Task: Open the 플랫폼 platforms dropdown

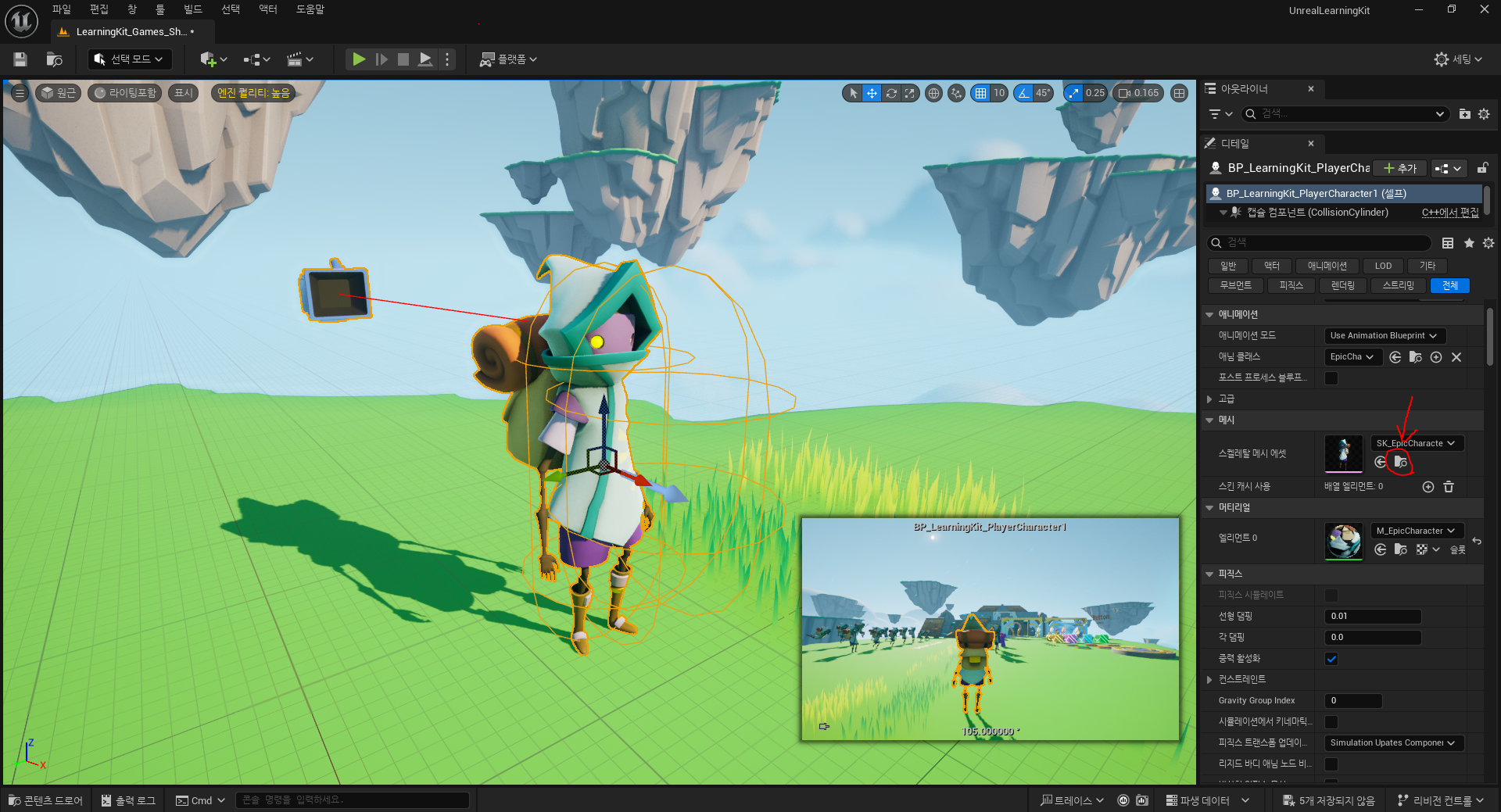Action: 508,59
